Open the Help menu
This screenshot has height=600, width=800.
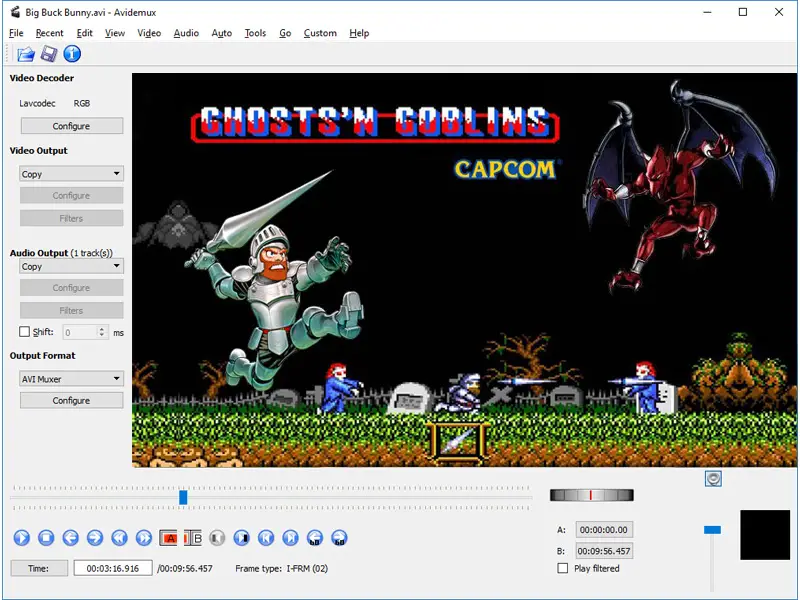click(359, 33)
